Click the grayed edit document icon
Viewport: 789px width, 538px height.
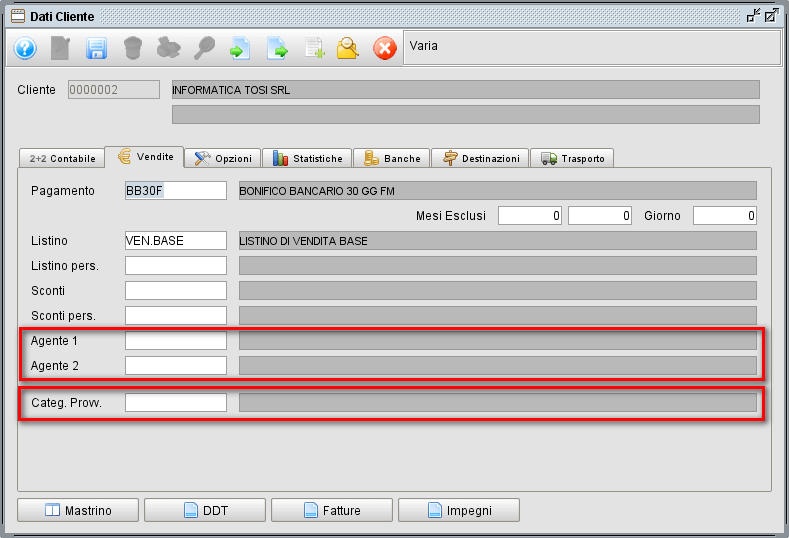click(x=60, y=49)
